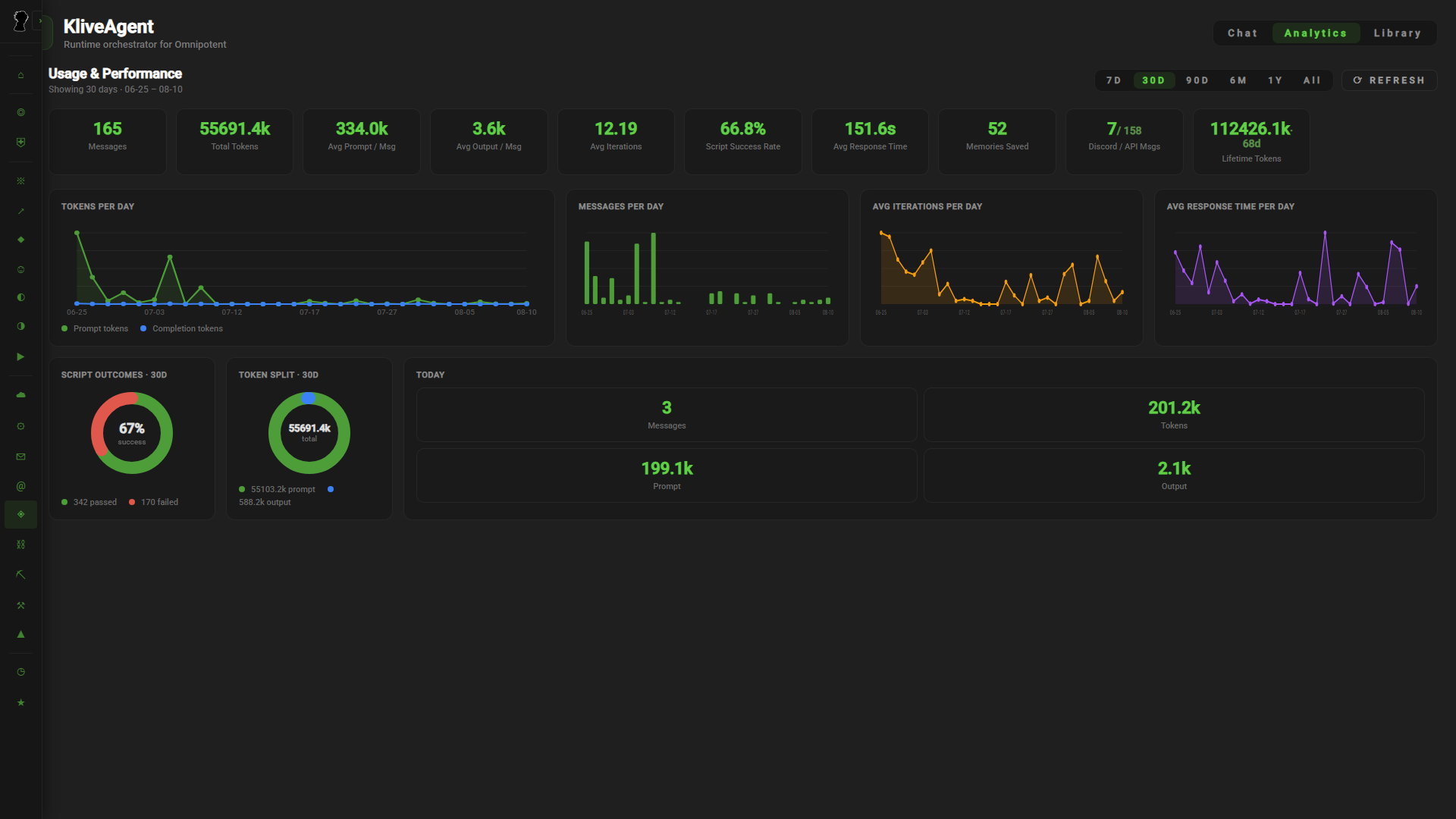Click the Total Tokens stat card
The width and height of the screenshot is (1456, 819).
point(234,142)
